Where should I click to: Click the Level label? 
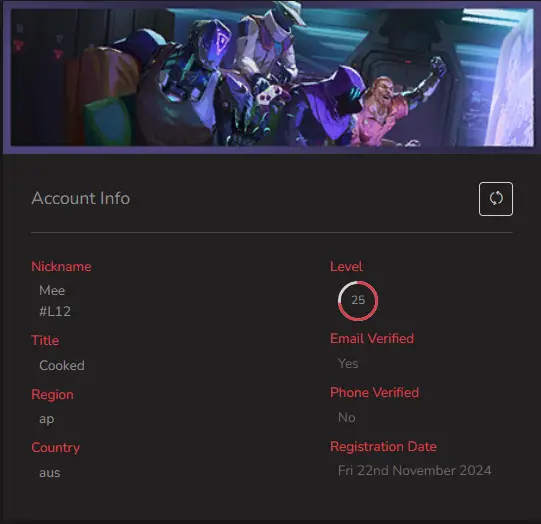click(x=346, y=266)
